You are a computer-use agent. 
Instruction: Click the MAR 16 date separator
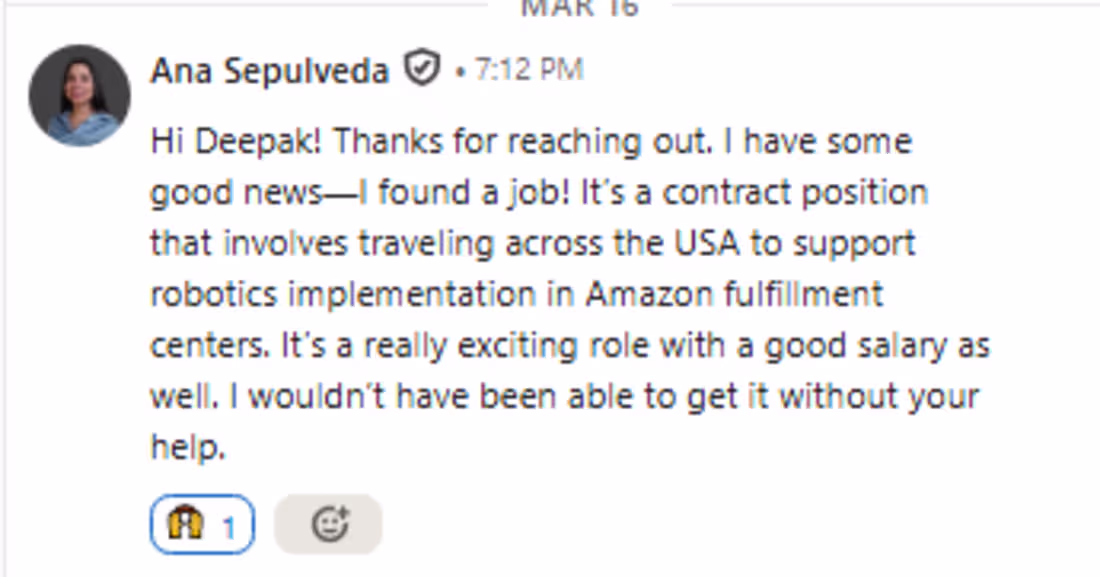click(579, 8)
